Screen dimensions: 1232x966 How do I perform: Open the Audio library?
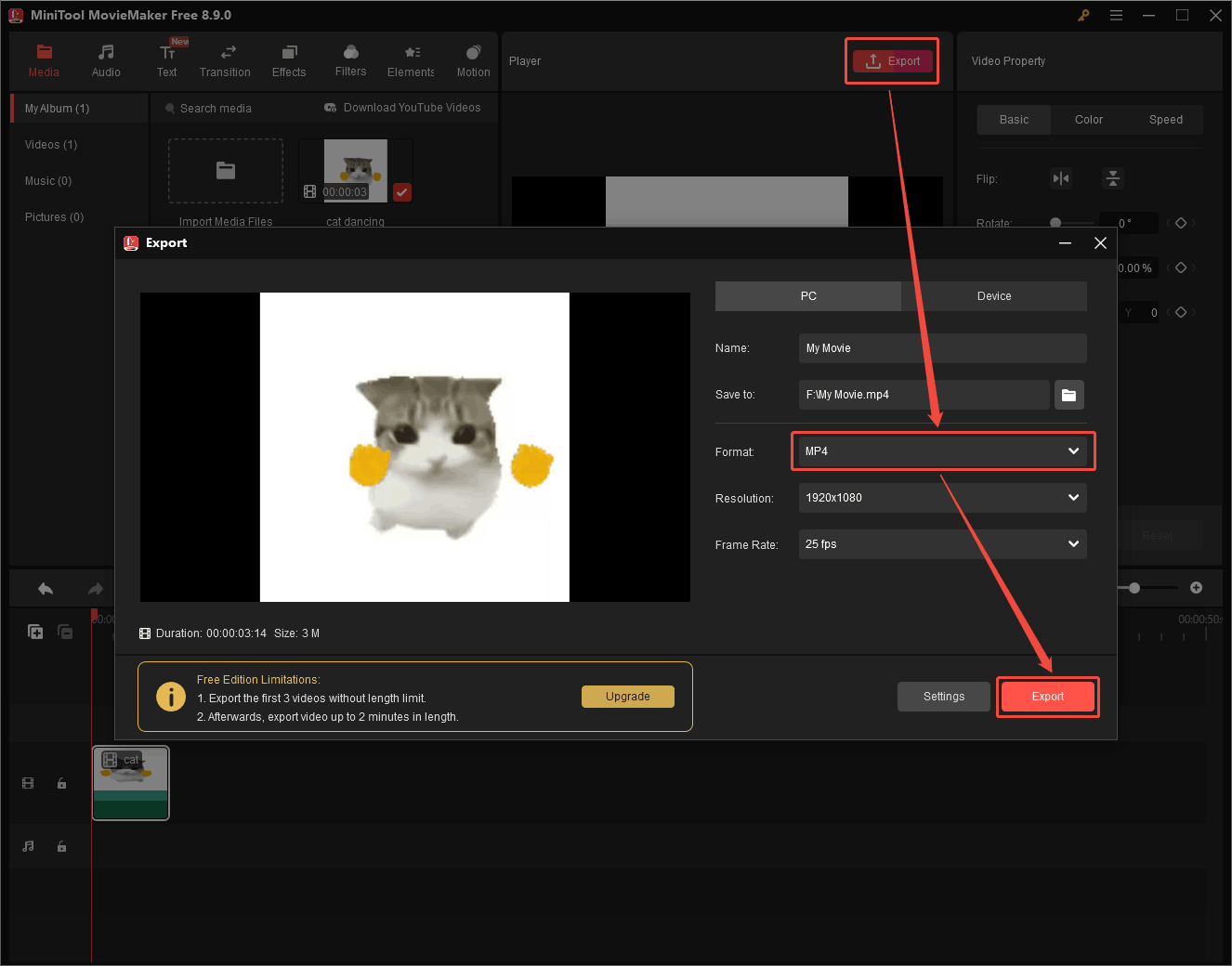[106, 61]
